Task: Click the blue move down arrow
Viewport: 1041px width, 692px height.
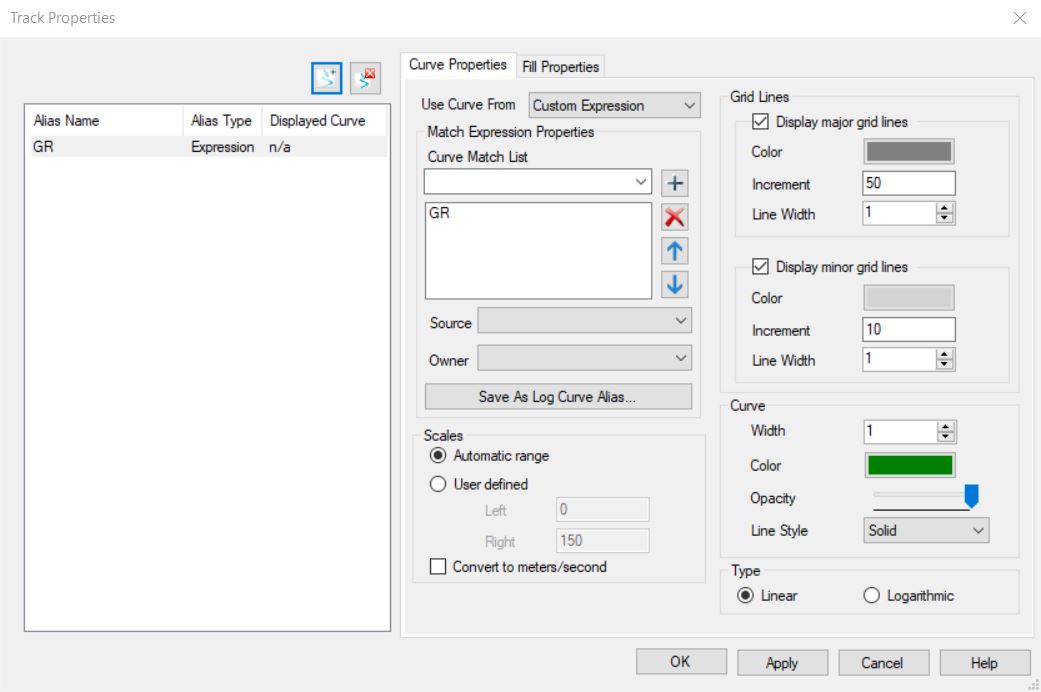Action: coord(675,284)
